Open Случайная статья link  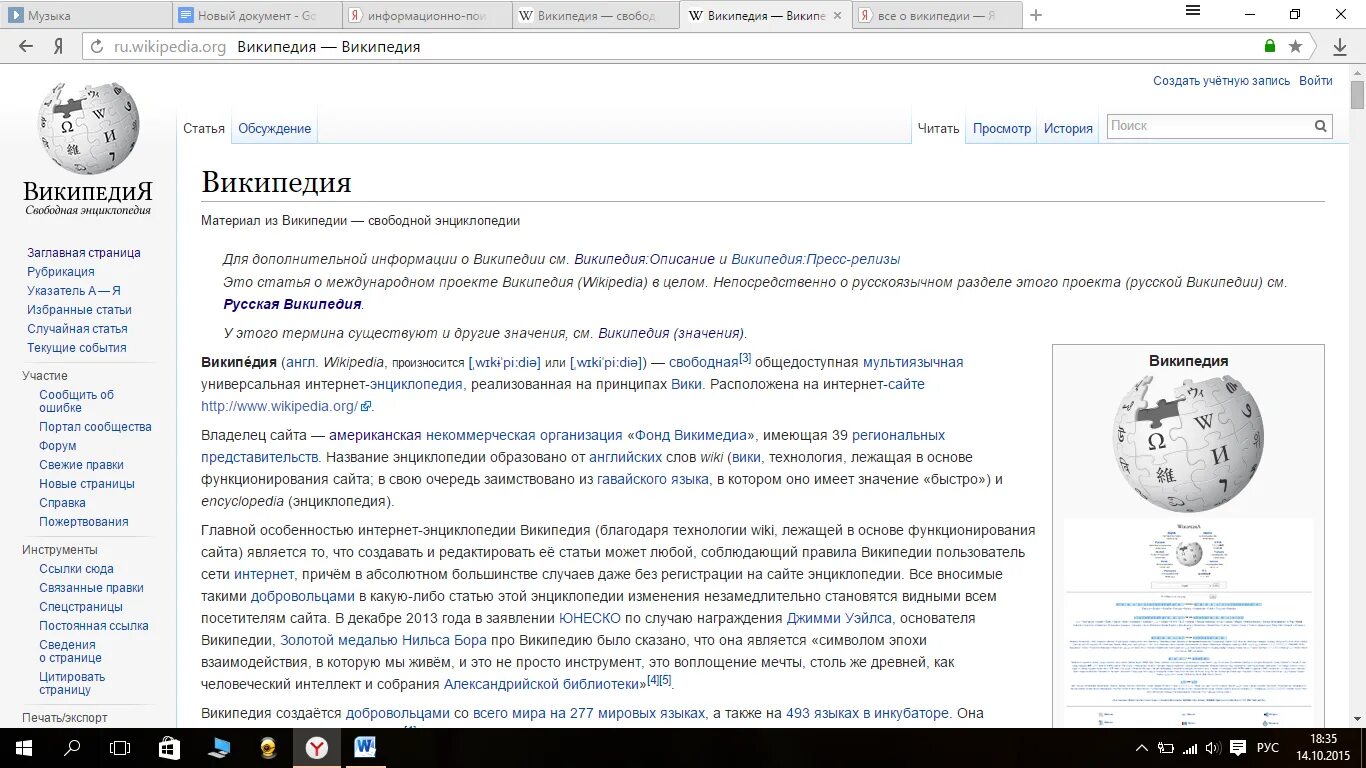click(77, 329)
